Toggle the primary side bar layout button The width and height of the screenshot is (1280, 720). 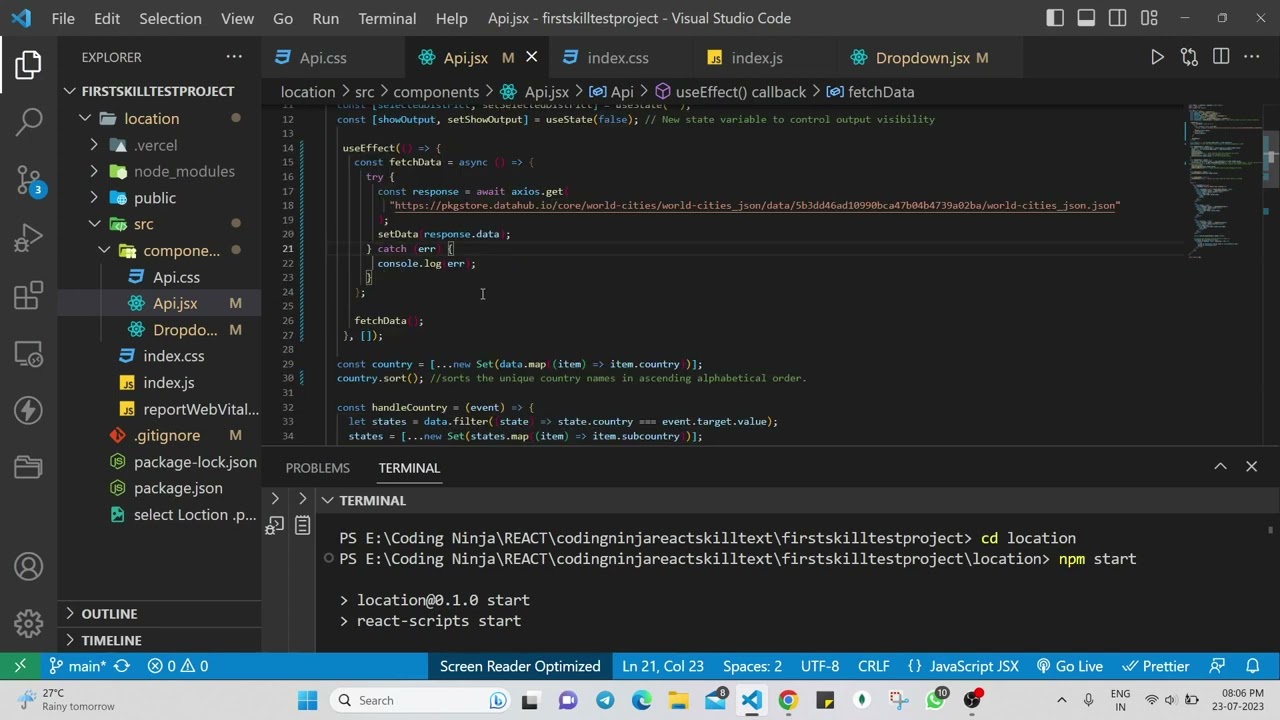tap(1055, 18)
